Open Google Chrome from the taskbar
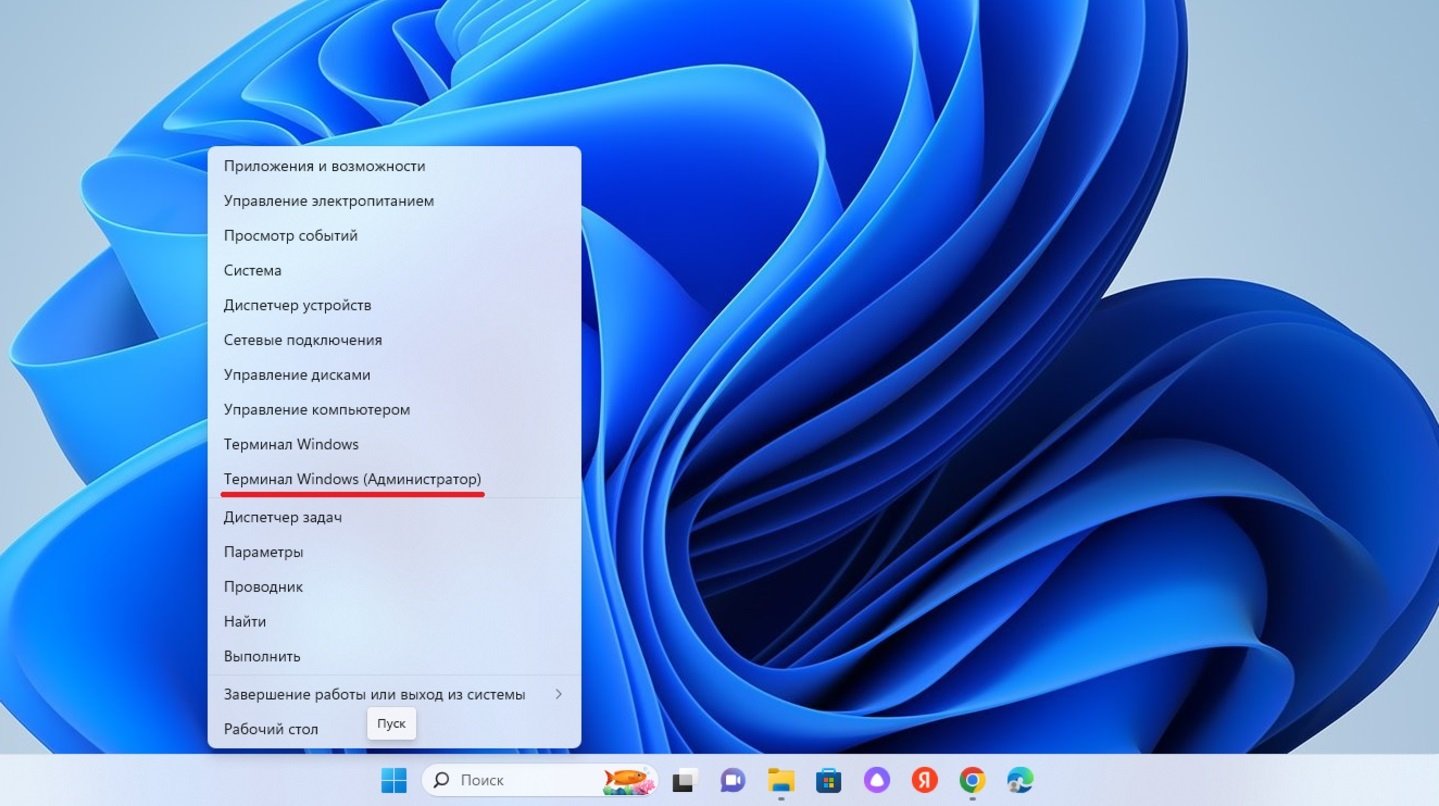The image size is (1439, 806). 972,780
